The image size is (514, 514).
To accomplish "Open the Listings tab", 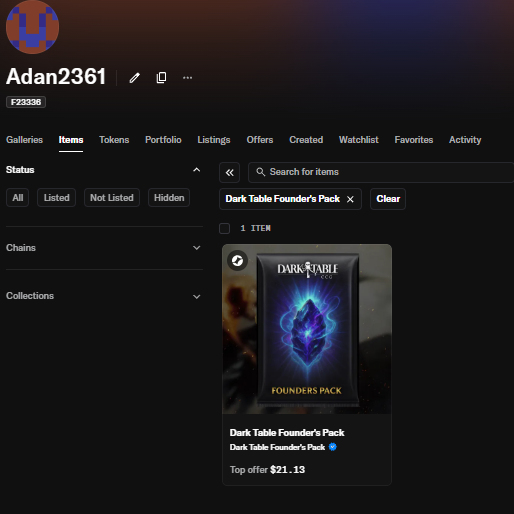I will click(214, 140).
